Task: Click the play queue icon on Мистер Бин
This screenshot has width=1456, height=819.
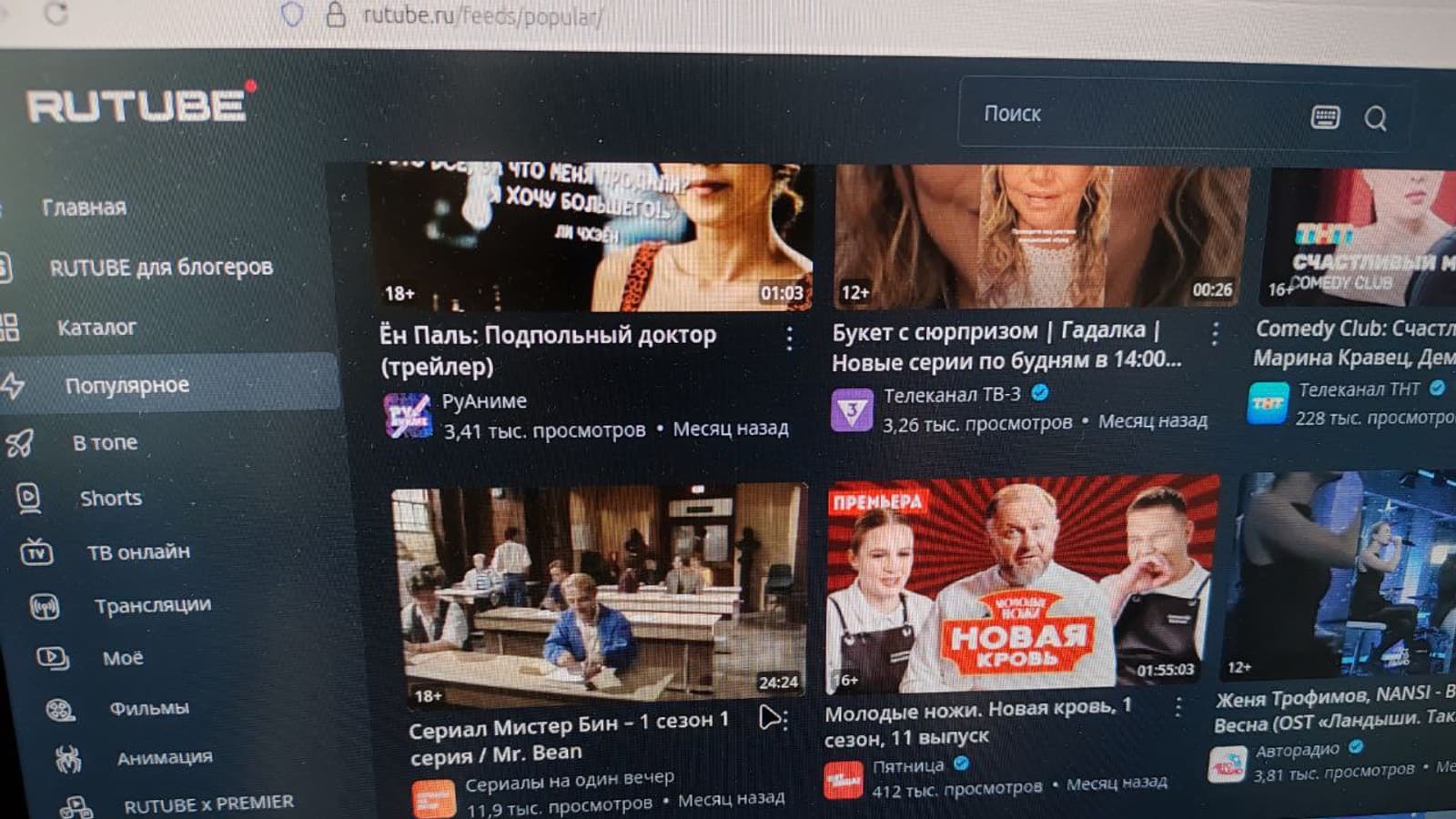Action: [x=771, y=718]
